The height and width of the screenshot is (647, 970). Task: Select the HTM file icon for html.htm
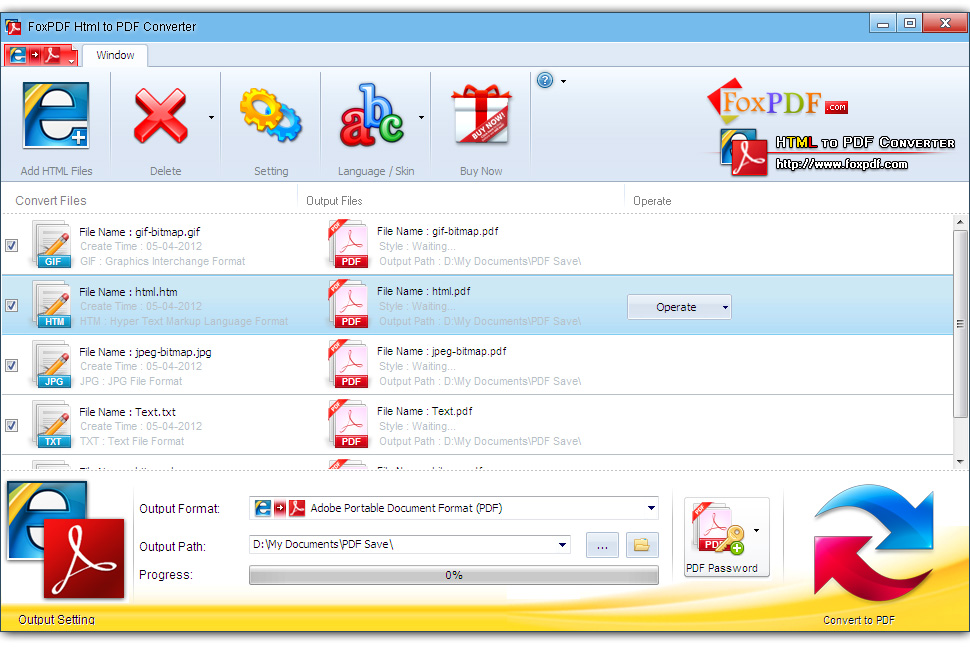point(52,305)
